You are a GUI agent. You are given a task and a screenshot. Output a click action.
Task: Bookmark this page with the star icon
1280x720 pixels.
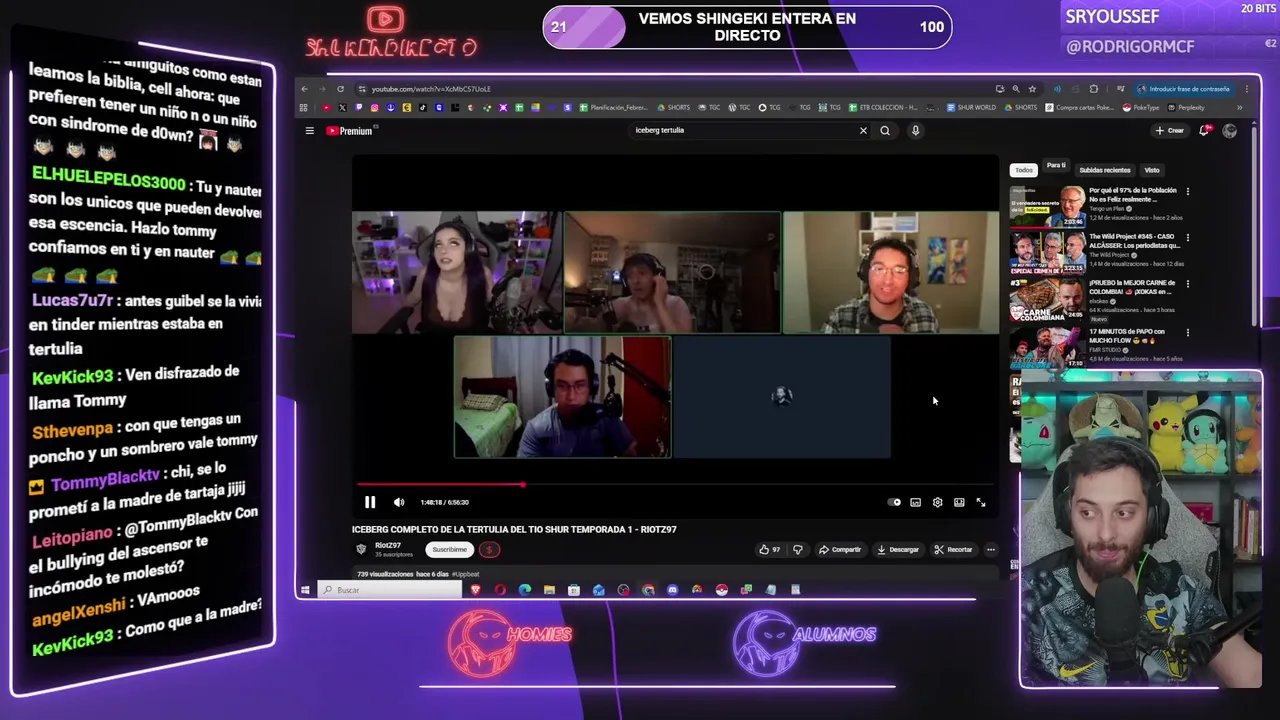click(1032, 89)
